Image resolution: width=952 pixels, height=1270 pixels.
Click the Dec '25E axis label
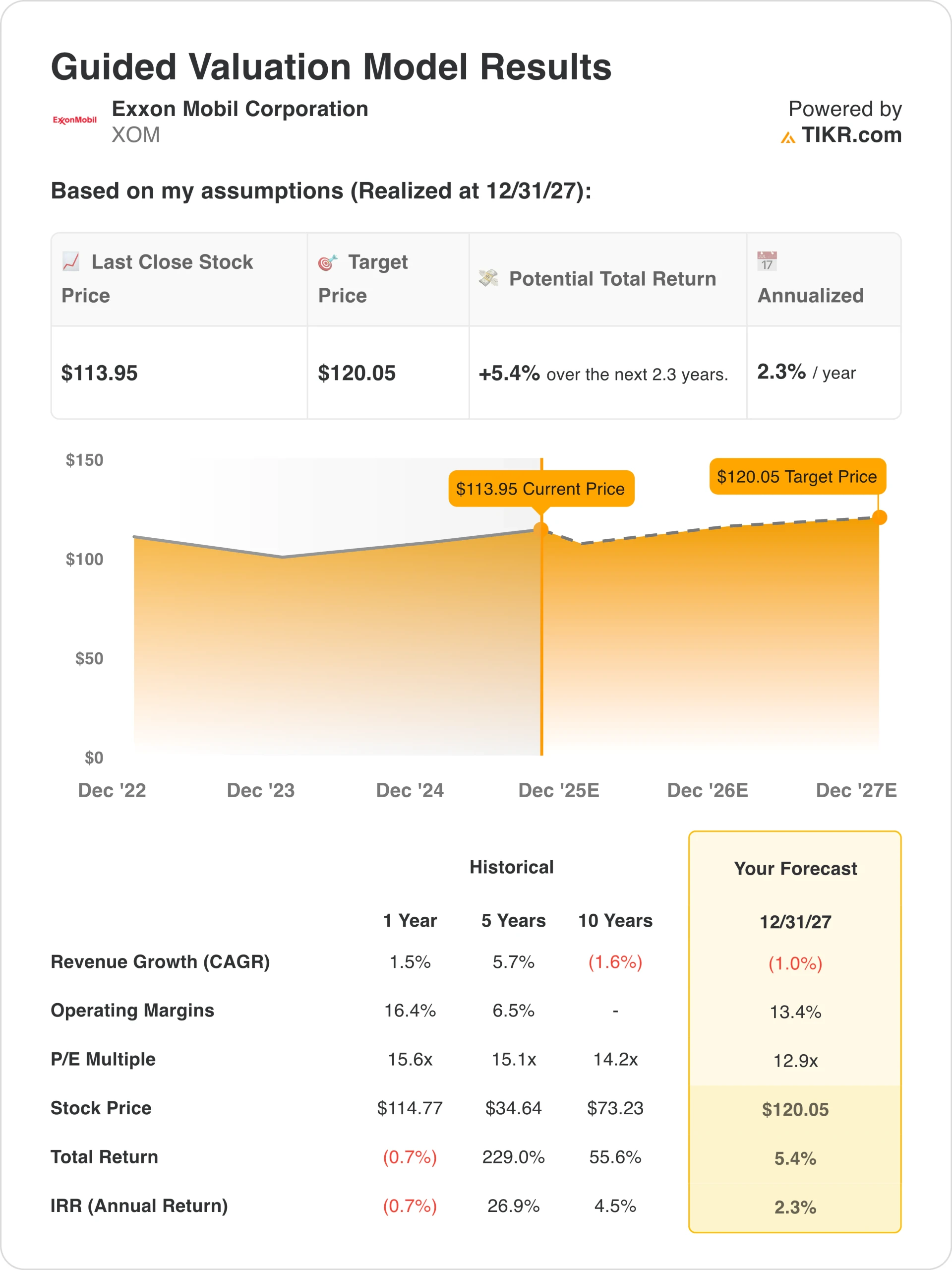tap(558, 790)
